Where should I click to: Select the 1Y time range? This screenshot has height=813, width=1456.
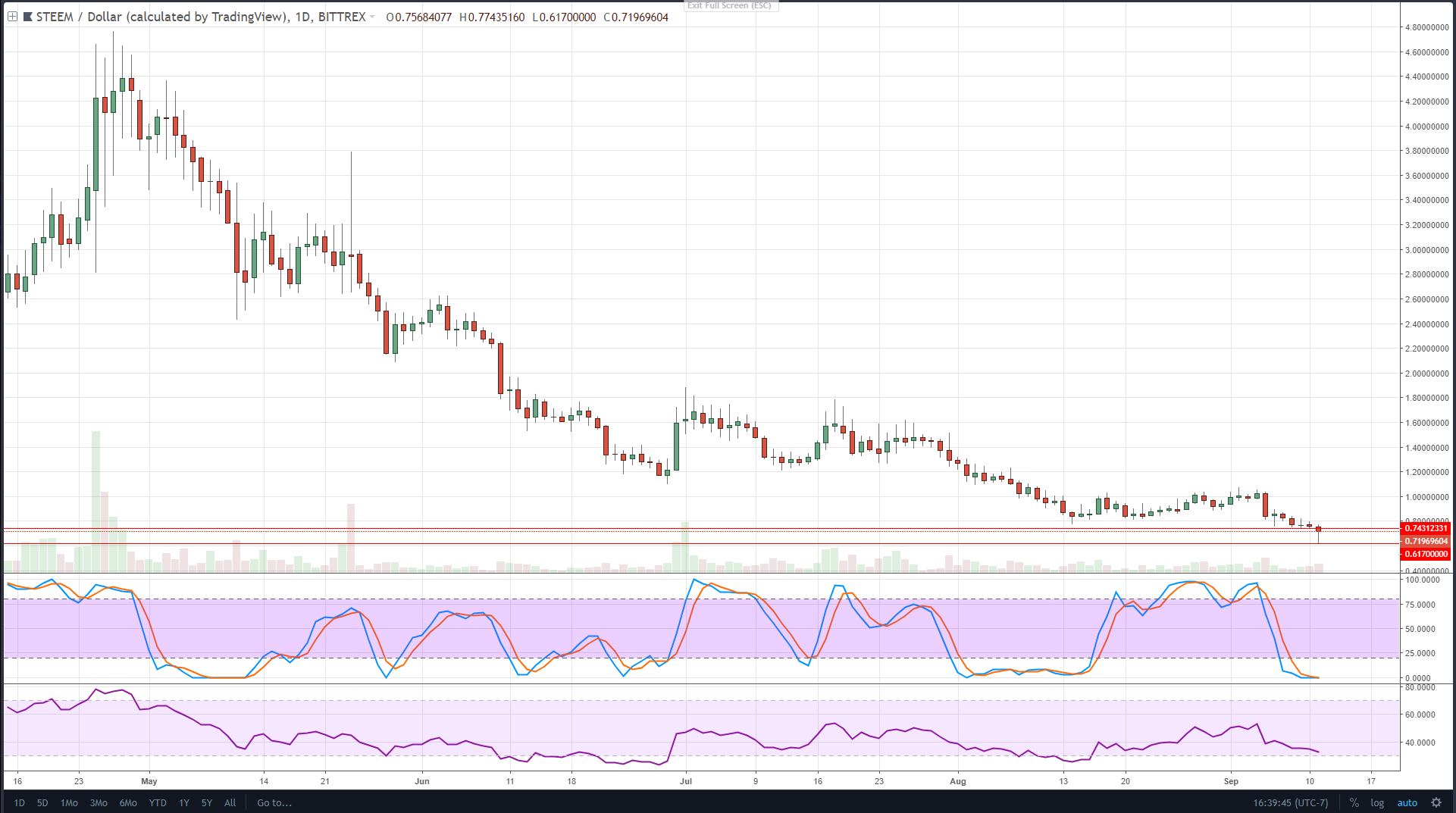[184, 802]
